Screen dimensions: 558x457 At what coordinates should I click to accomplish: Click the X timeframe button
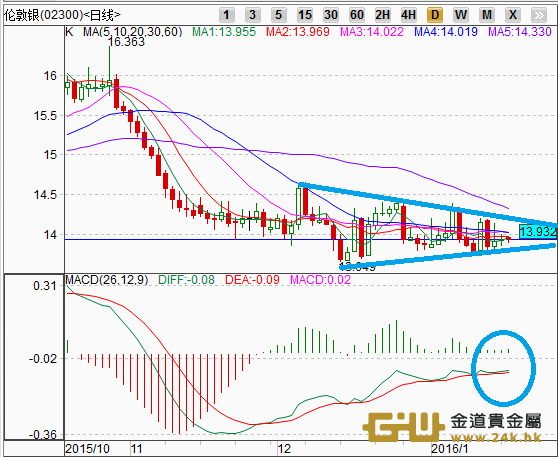512,15
